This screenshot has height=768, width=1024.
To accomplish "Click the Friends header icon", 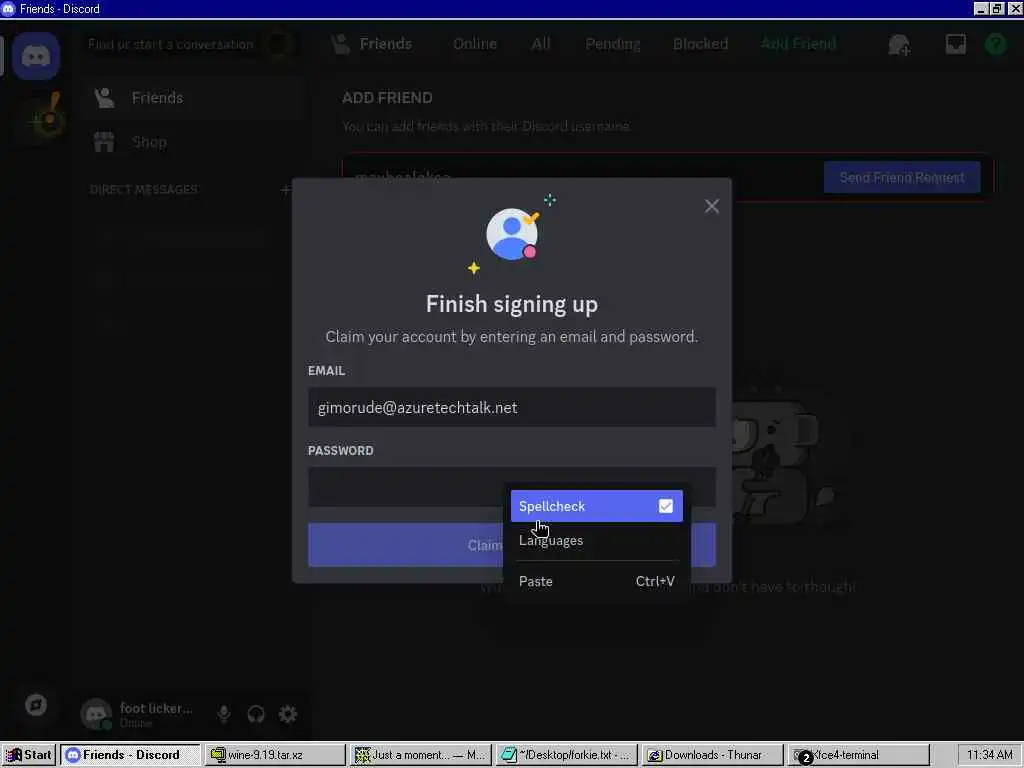I will tap(340, 44).
